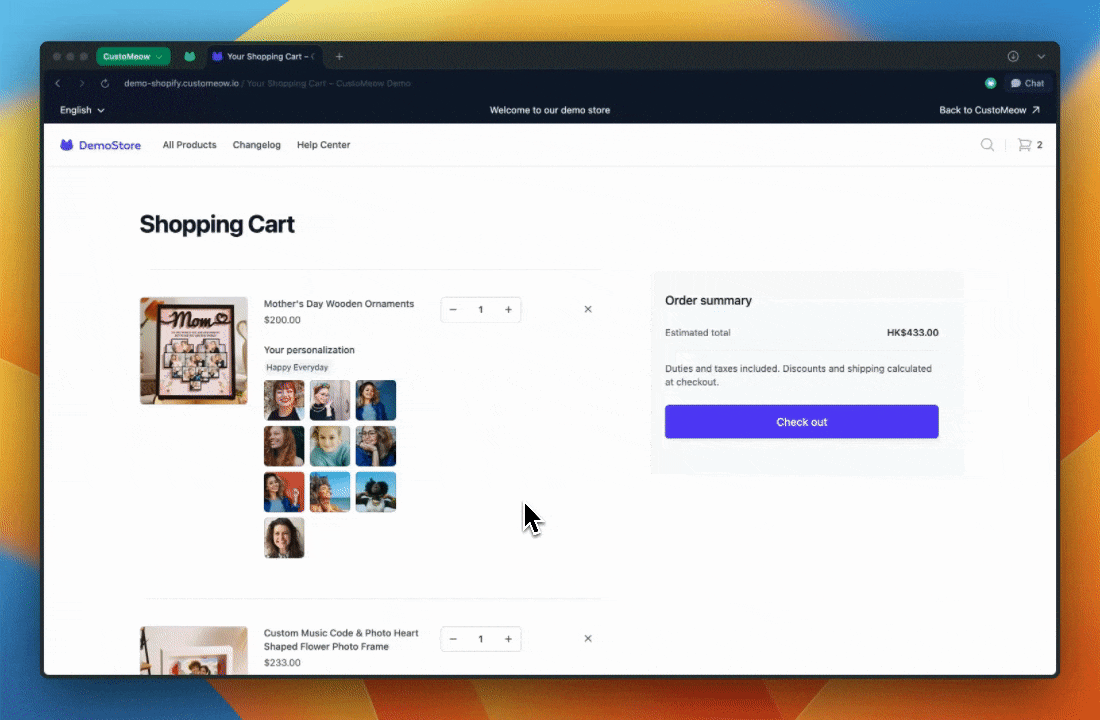Increase quantity of Mother's Day Wooden Ornaments

pyautogui.click(x=508, y=309)
